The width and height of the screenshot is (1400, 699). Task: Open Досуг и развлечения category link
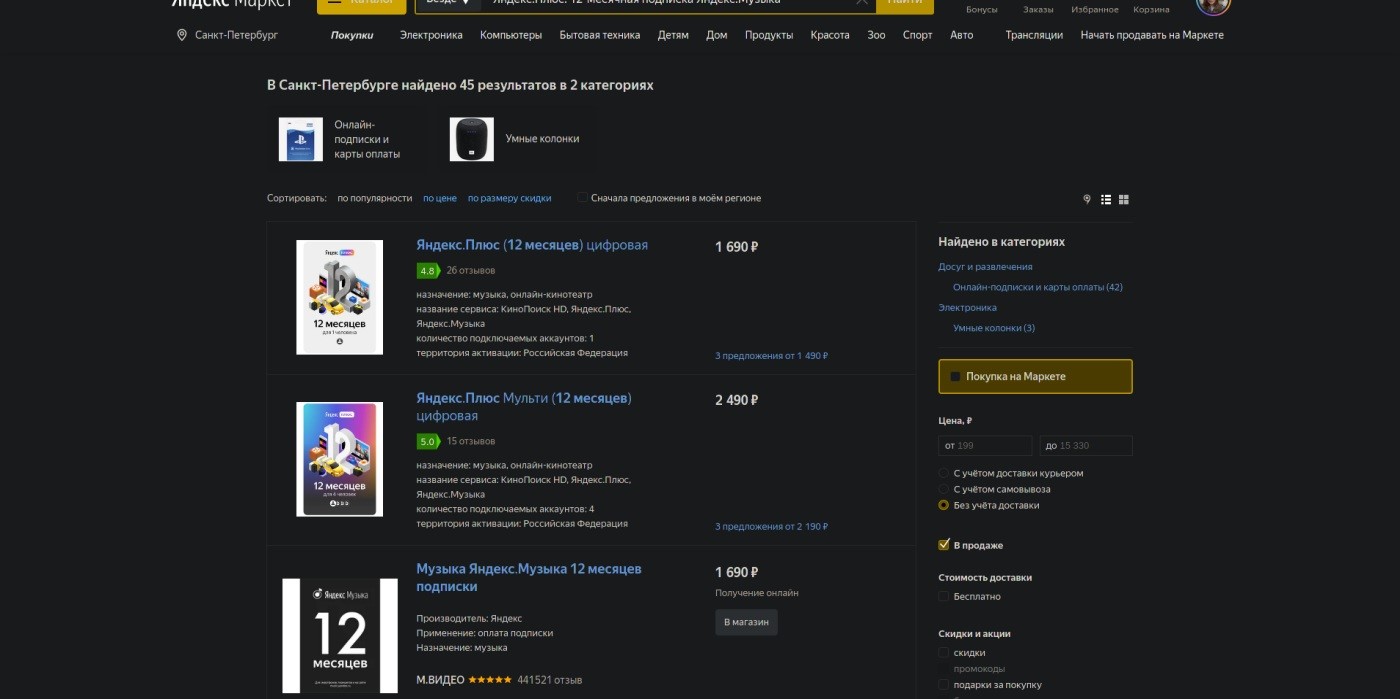tap(985, 267)
